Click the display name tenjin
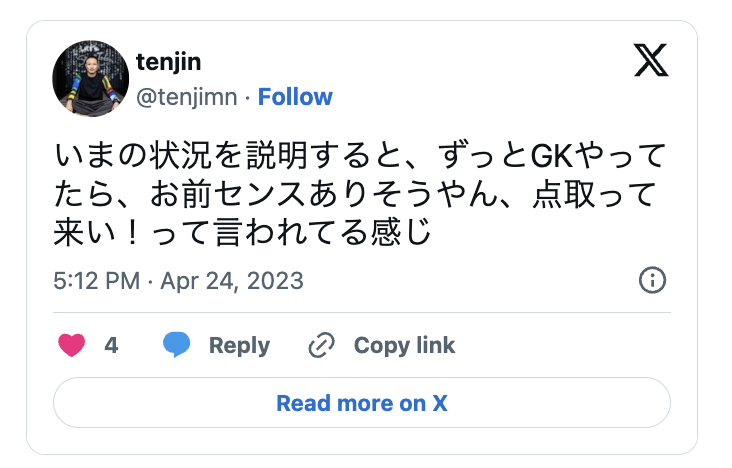The height and width of the screenshot is (468, 732). pos(167,62)
